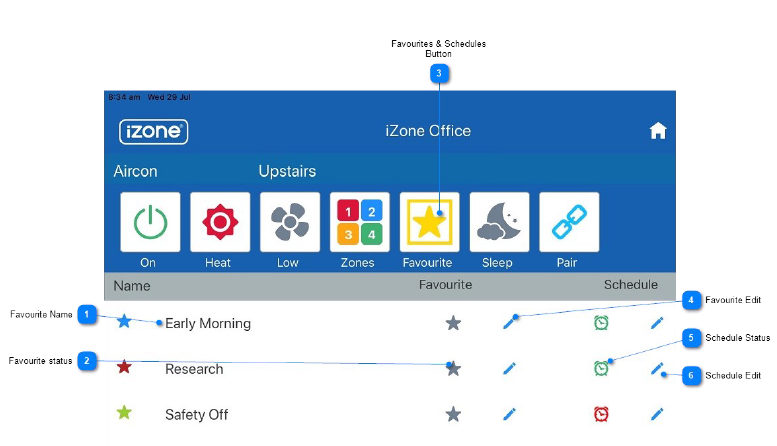This screenshot has height=446, width=777.
Task: Change the Heat mode button
Action: pyautogui.click(x=220, y=222)
